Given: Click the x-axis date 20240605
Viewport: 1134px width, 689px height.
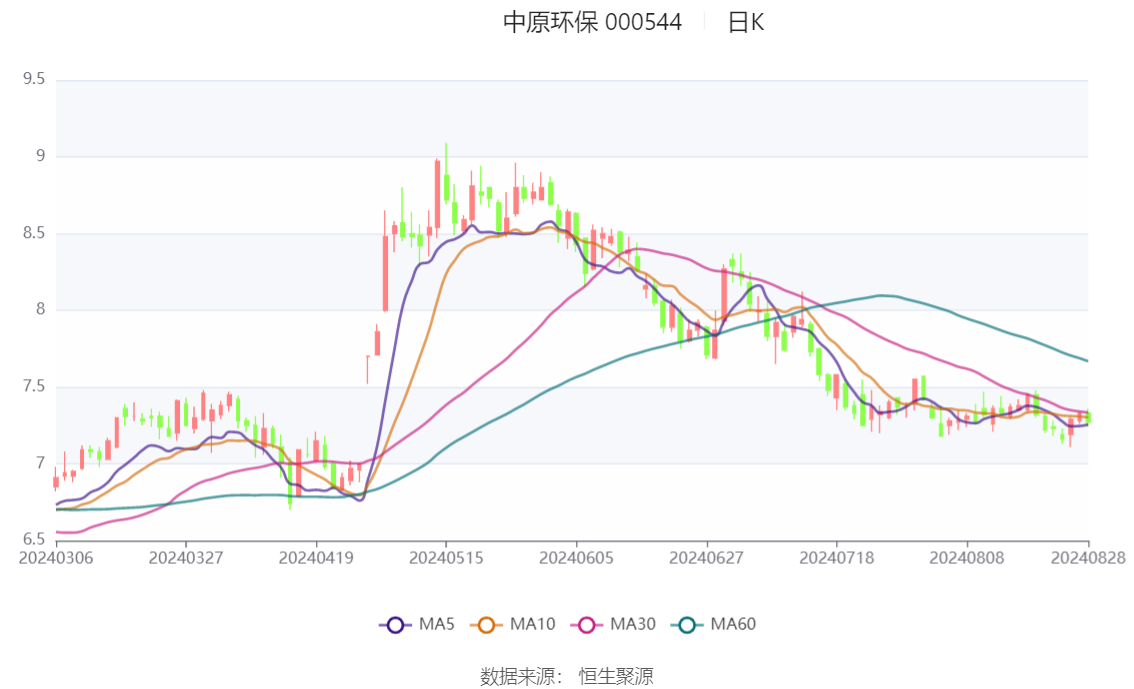Looking at the screenshot, I should [576, 558].
